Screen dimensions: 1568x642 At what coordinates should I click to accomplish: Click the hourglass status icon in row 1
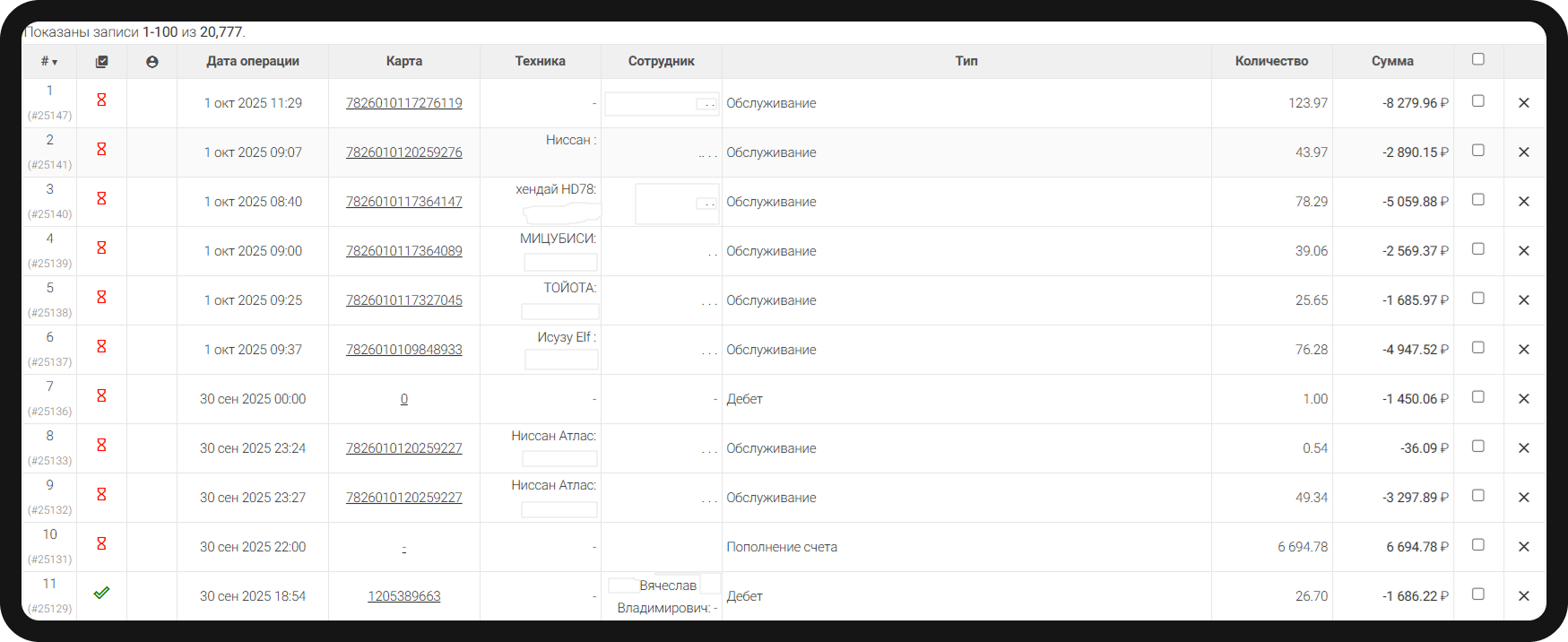coord(101,100)
